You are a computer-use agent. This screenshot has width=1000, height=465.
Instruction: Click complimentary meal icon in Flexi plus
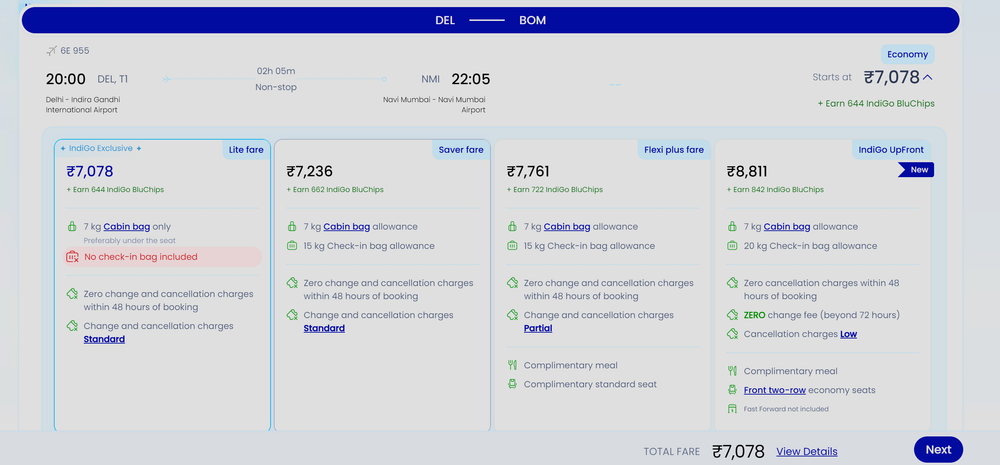coord(512,365)
